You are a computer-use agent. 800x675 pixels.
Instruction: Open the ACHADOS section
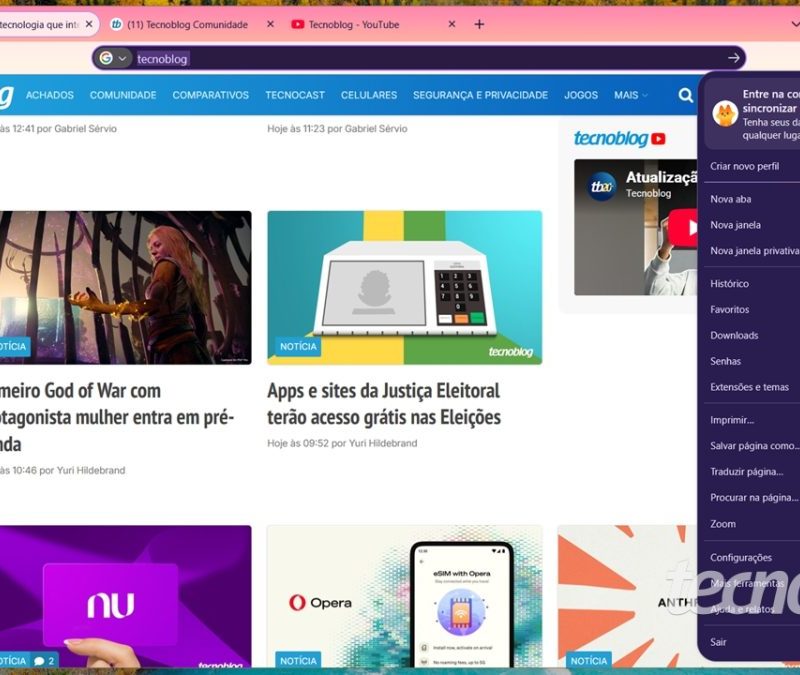49,95
